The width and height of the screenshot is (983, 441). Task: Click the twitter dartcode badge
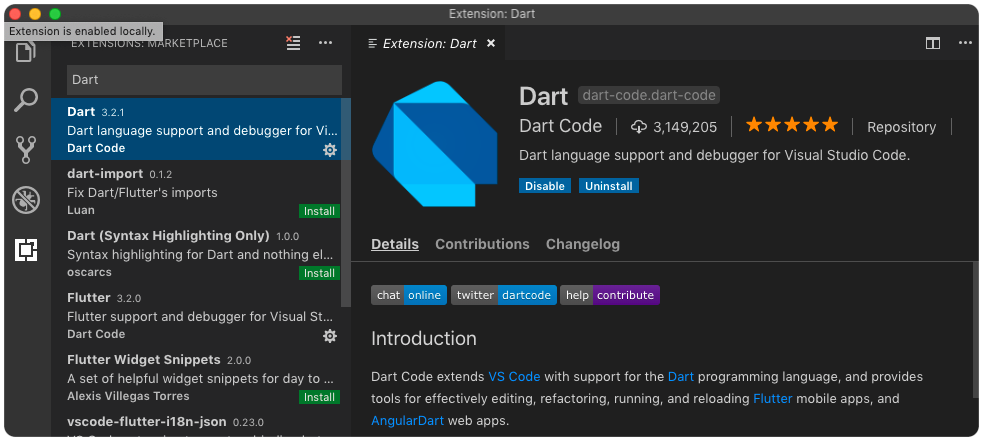tap(504, 295)
